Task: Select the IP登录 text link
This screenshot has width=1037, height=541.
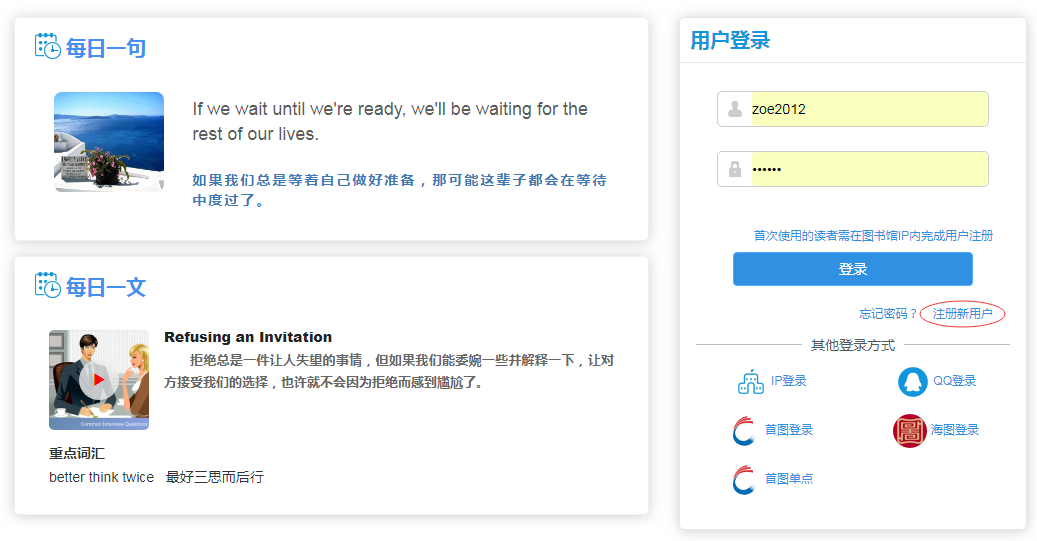Action: [x=788, y=381]
